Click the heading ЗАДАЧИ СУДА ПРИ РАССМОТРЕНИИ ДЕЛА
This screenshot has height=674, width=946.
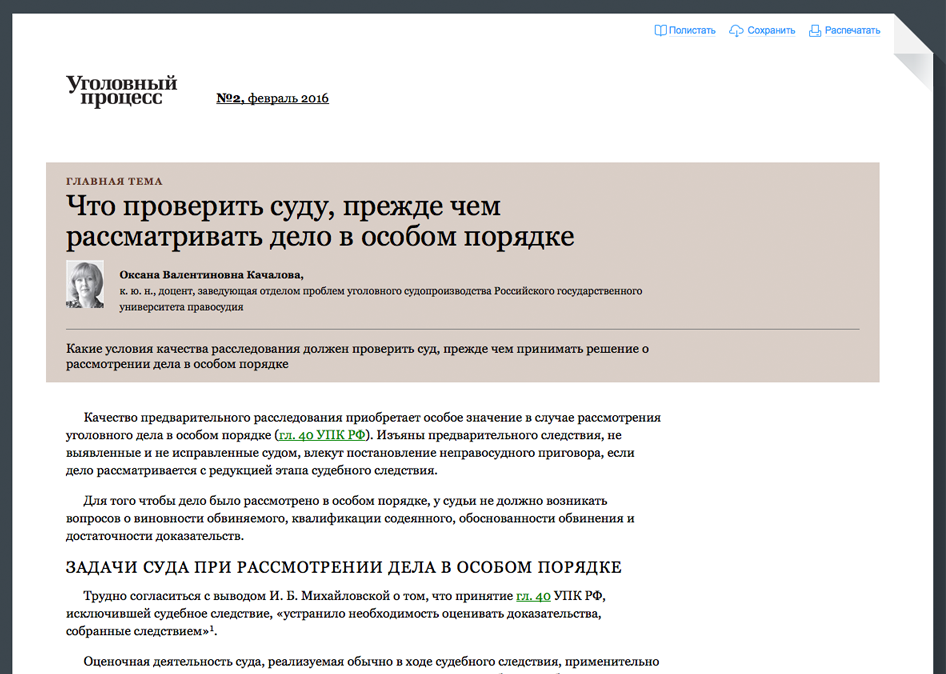343,567
